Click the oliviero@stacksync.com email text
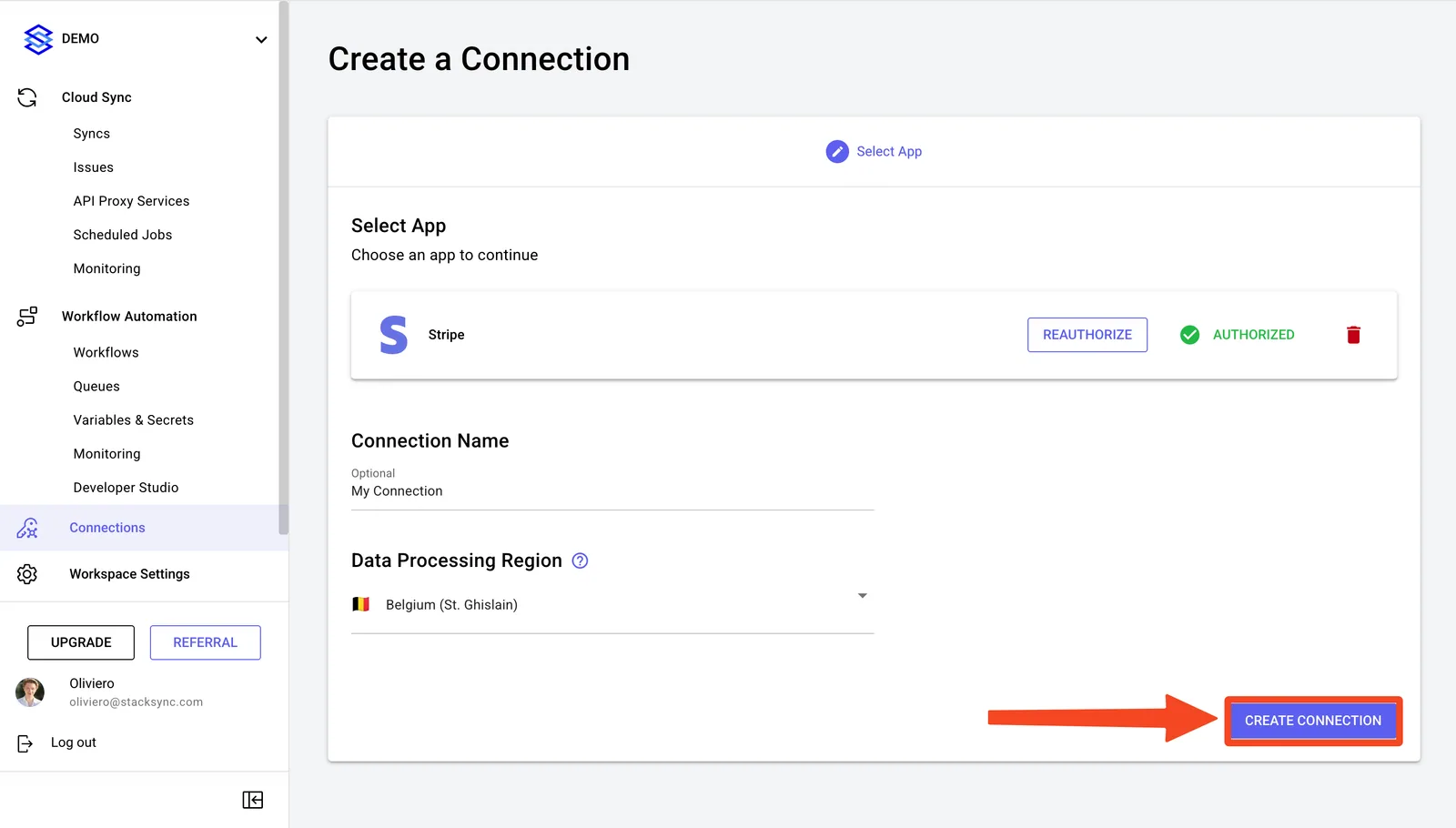 coord(136,702)
